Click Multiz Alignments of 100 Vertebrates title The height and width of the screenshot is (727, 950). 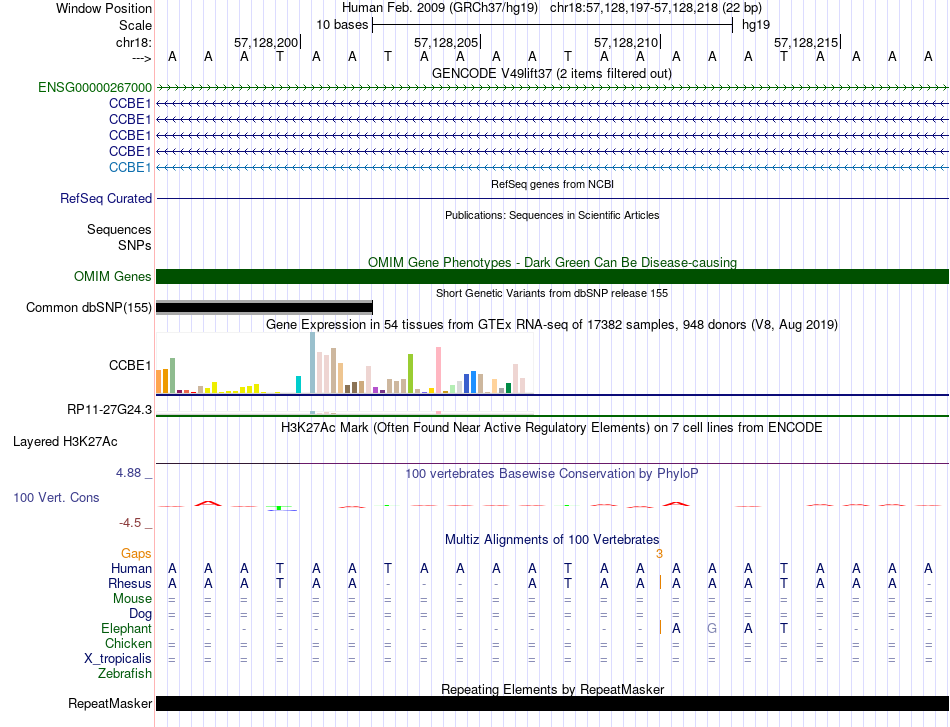tap(552, 540)
